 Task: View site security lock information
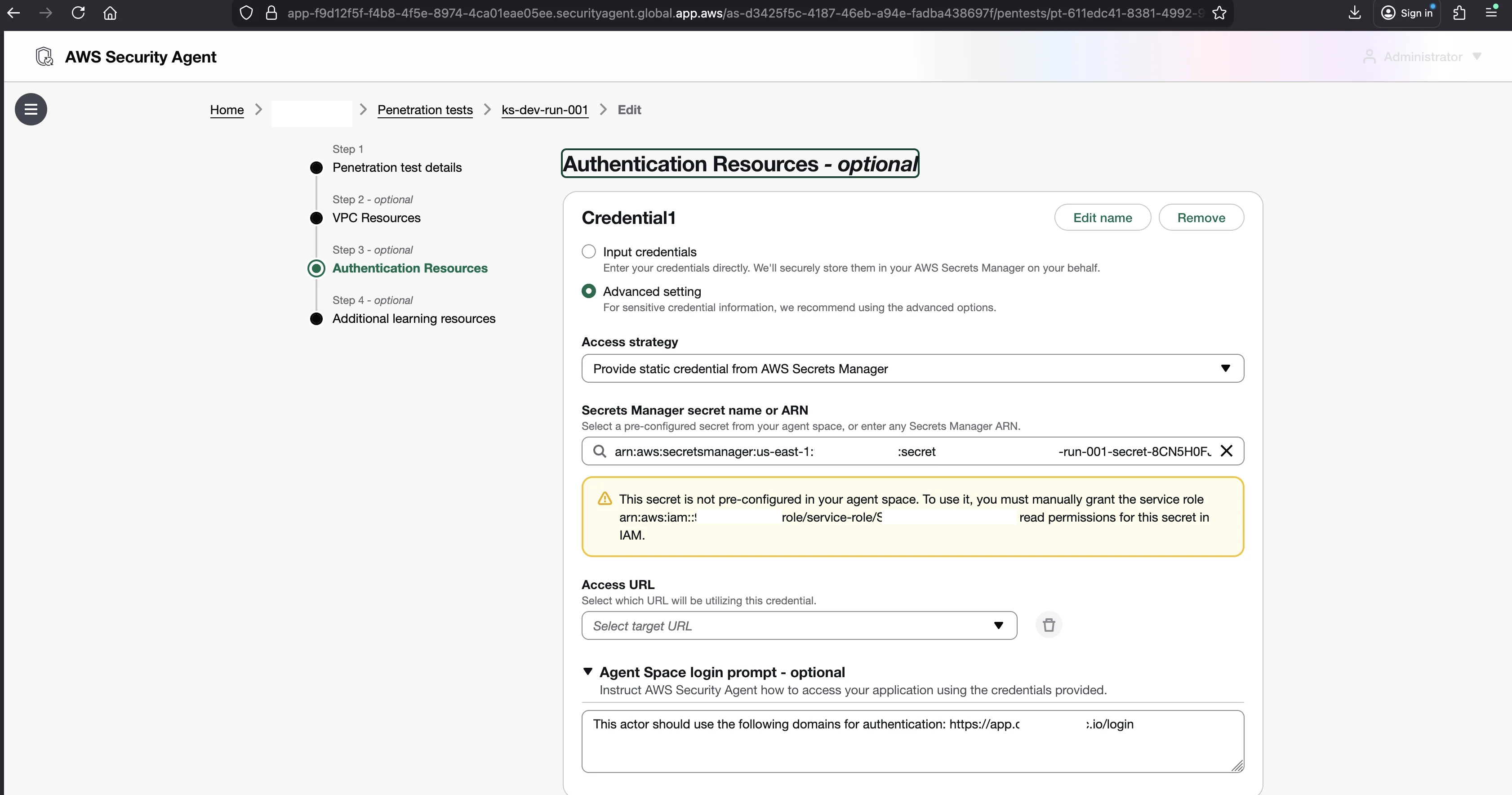pos(271,13)
